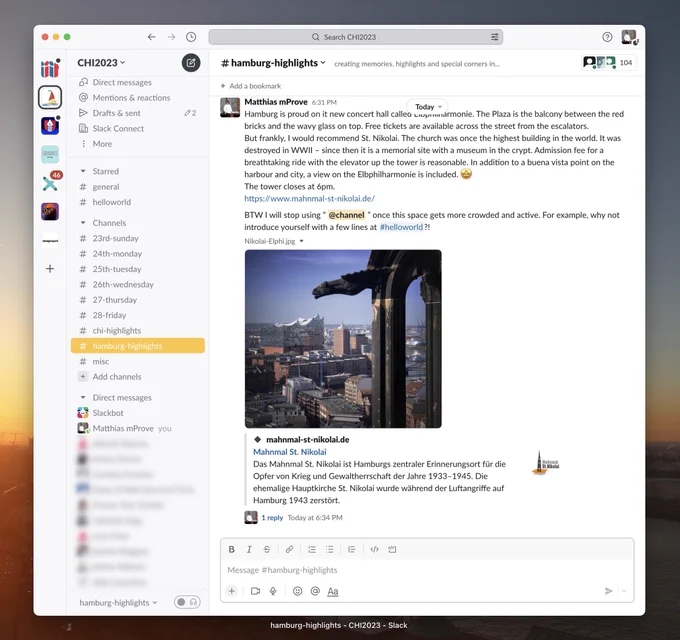Screen dimensions: 680x640
Task: Open the 104 members list
Action: [607, 63]
